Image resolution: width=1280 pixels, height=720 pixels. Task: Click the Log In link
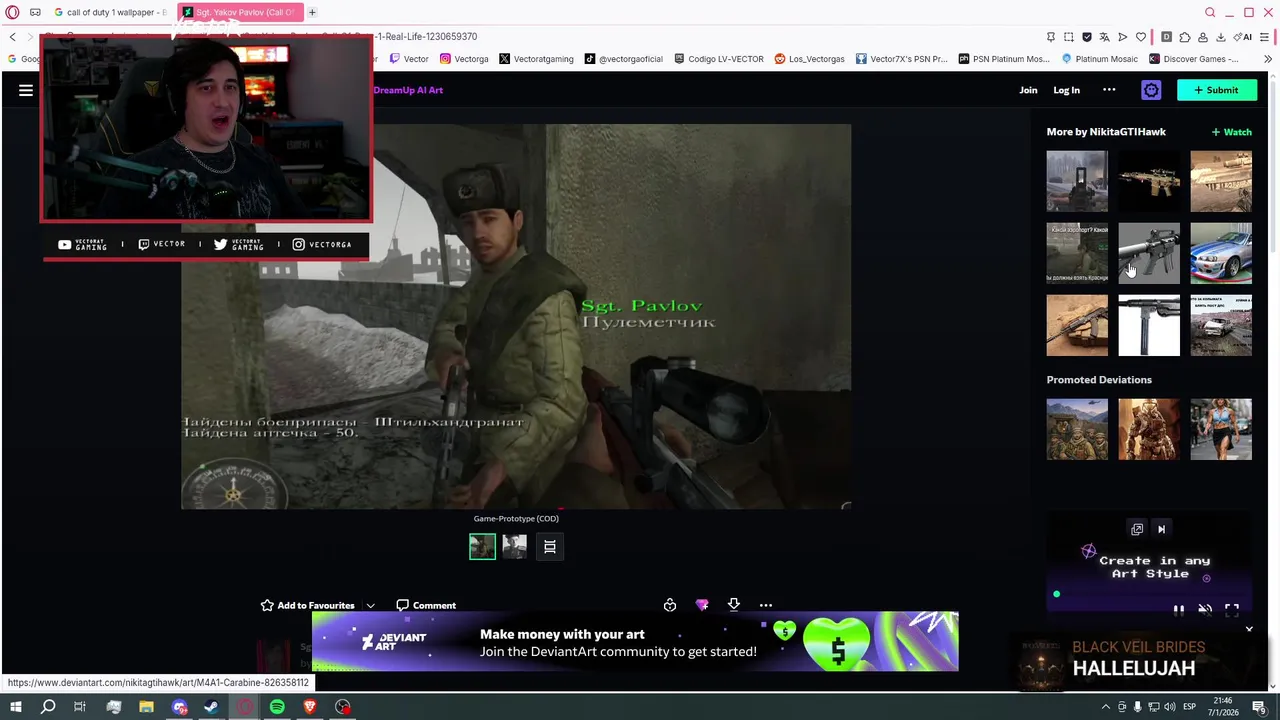[x=1066, y=90]
